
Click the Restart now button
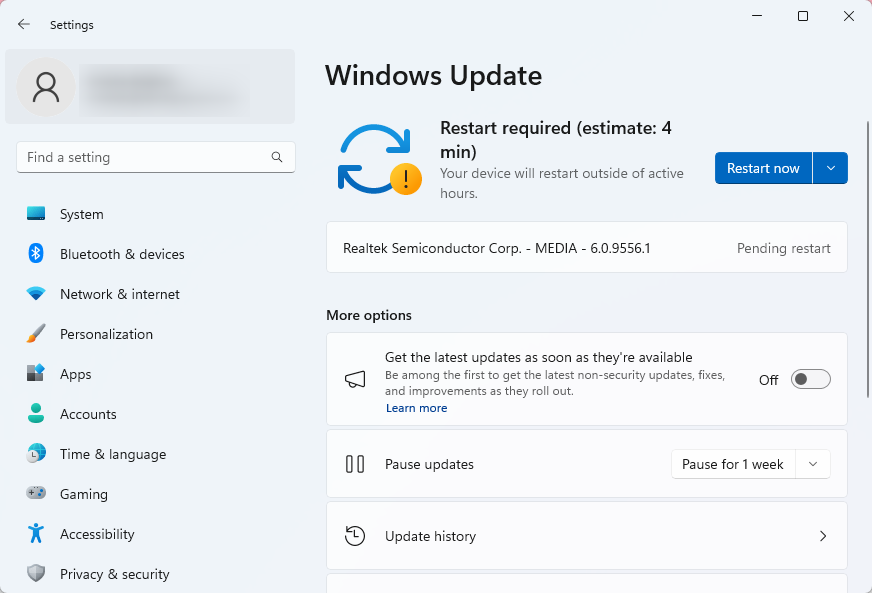pyautogui.click(x=764, y=168)
